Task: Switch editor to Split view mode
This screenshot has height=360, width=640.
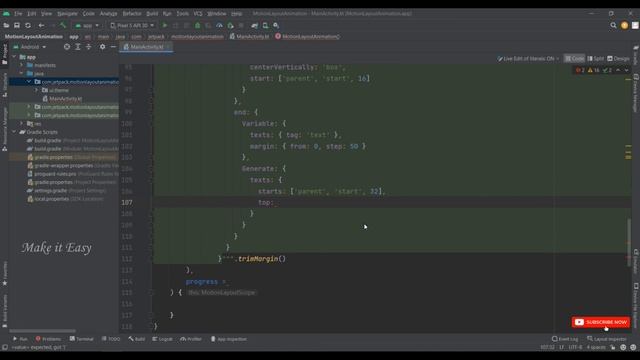Action: coord(596,59)
